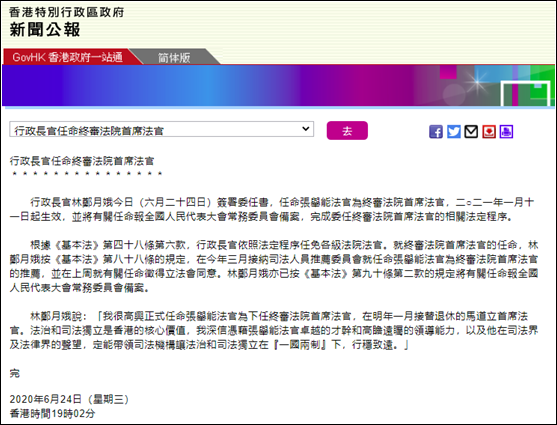Click the timestamp 香港時間19時02分
The image size is (557, 425).
tap(52, 413)
